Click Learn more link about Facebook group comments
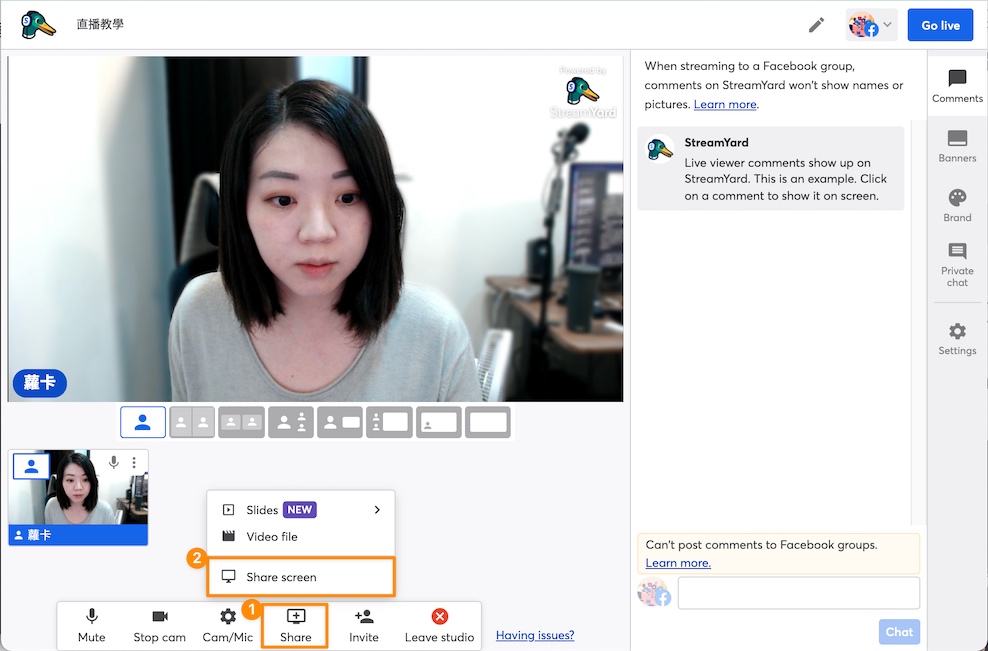The width and height of the screenshot is (988, 651). coord(725,105)
